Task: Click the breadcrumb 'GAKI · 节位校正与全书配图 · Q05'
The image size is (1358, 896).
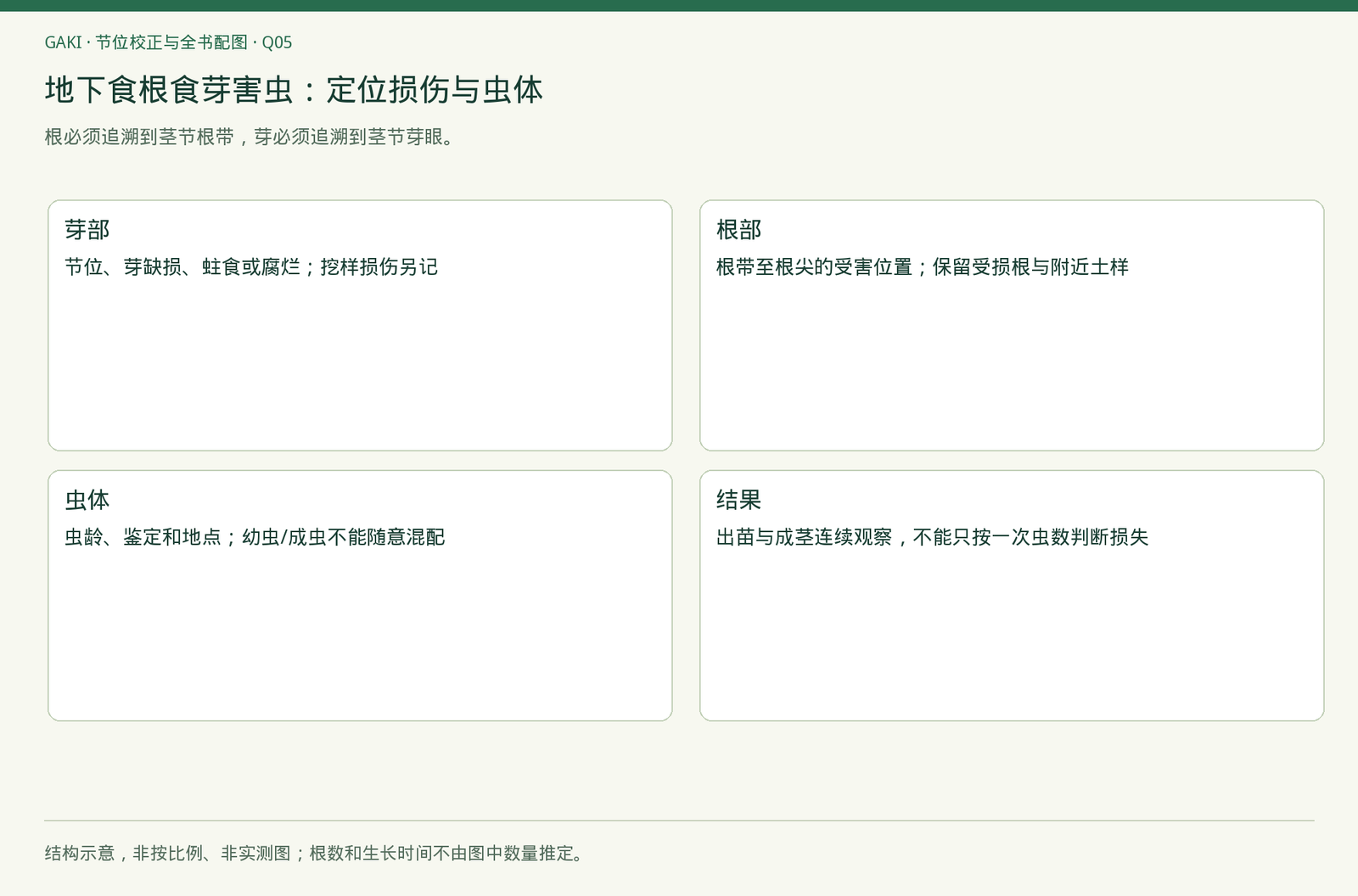Action: (168, 42)
